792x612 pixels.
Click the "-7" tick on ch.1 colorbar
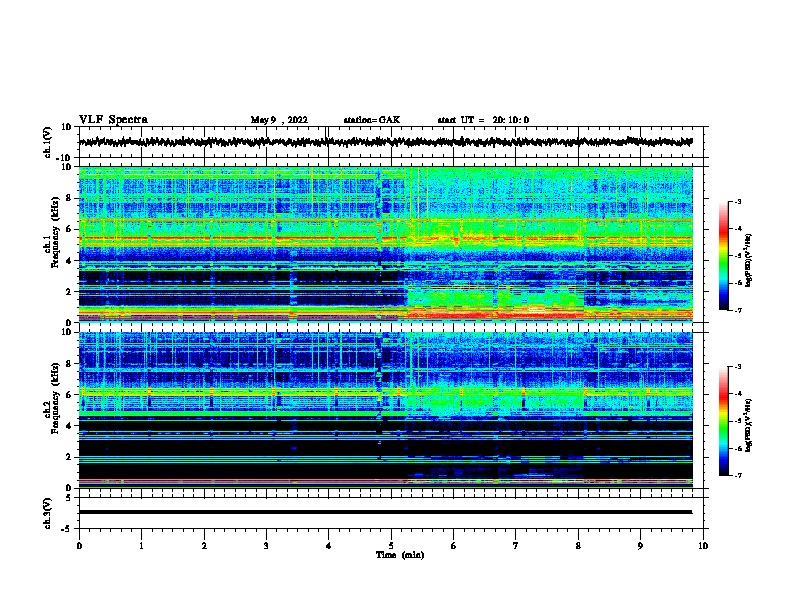pyautogui.click(x=737, y=310)
